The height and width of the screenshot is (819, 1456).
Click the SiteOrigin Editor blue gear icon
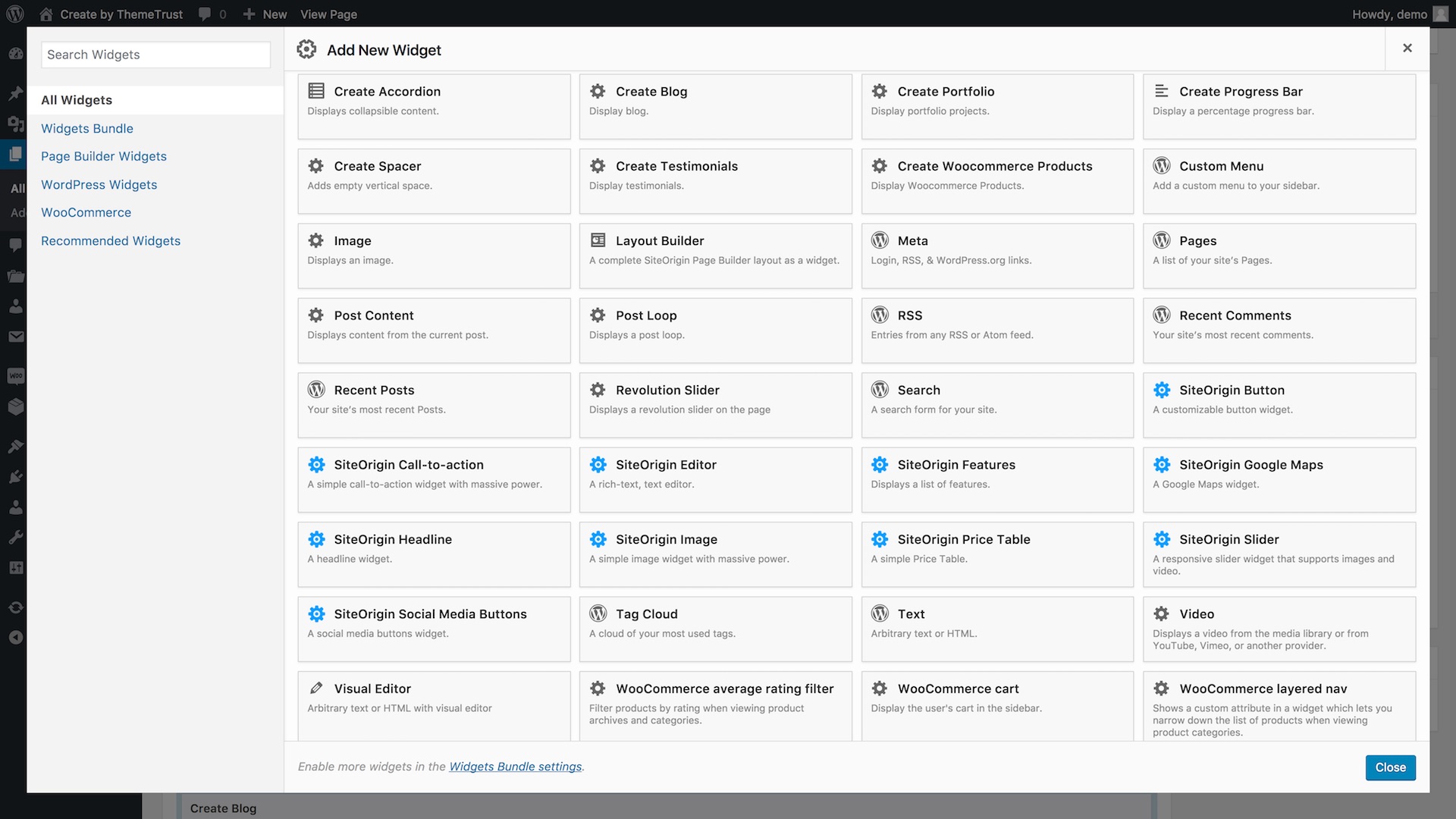(598, 464)
